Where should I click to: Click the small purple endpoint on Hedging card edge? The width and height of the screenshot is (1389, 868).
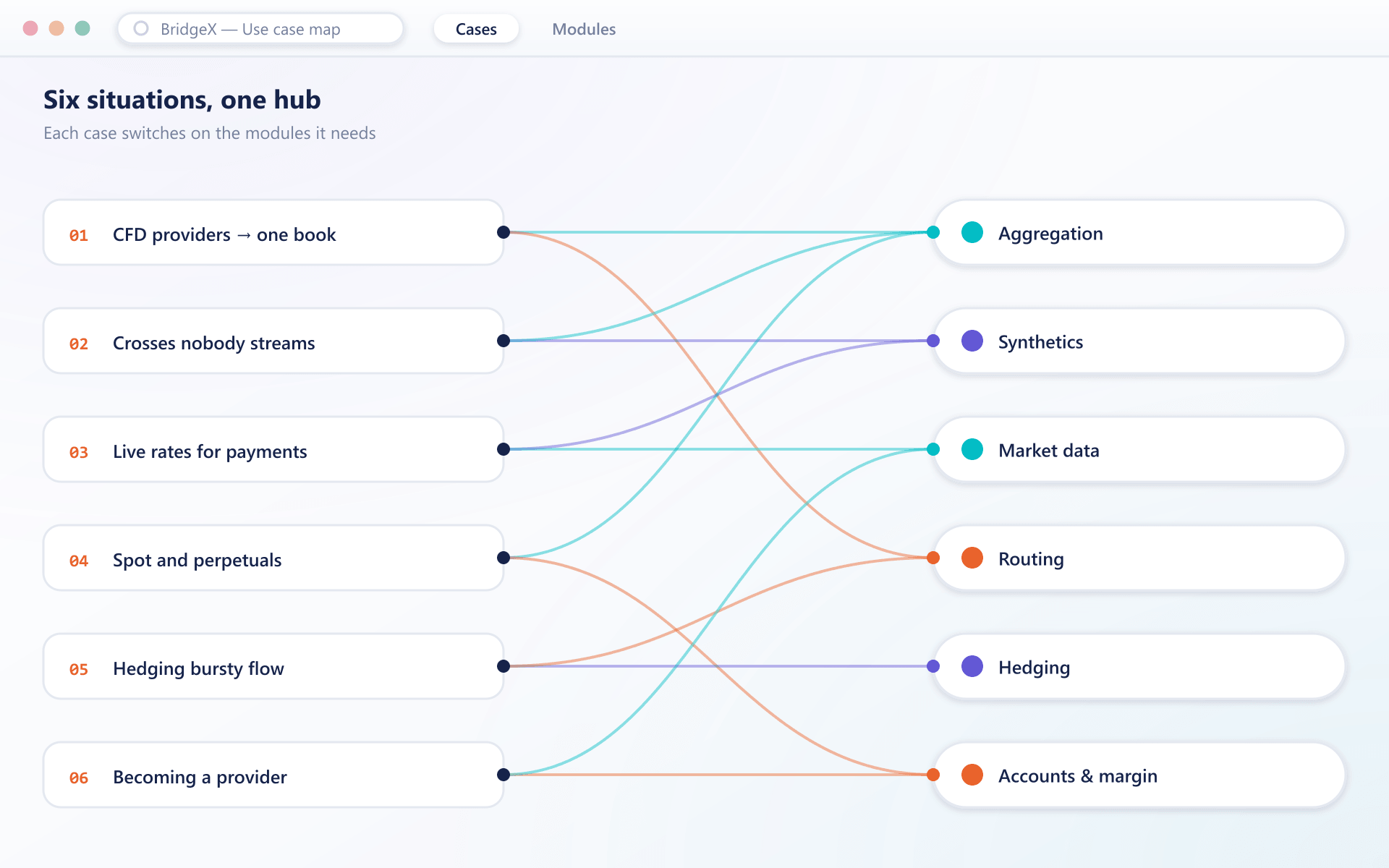933,666
